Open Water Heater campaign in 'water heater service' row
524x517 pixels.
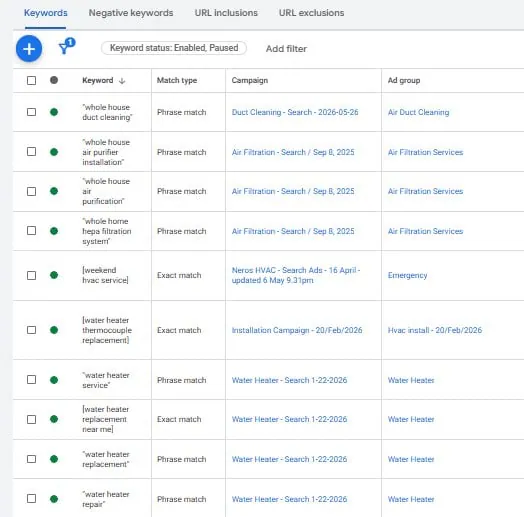[x=289, y=380]
